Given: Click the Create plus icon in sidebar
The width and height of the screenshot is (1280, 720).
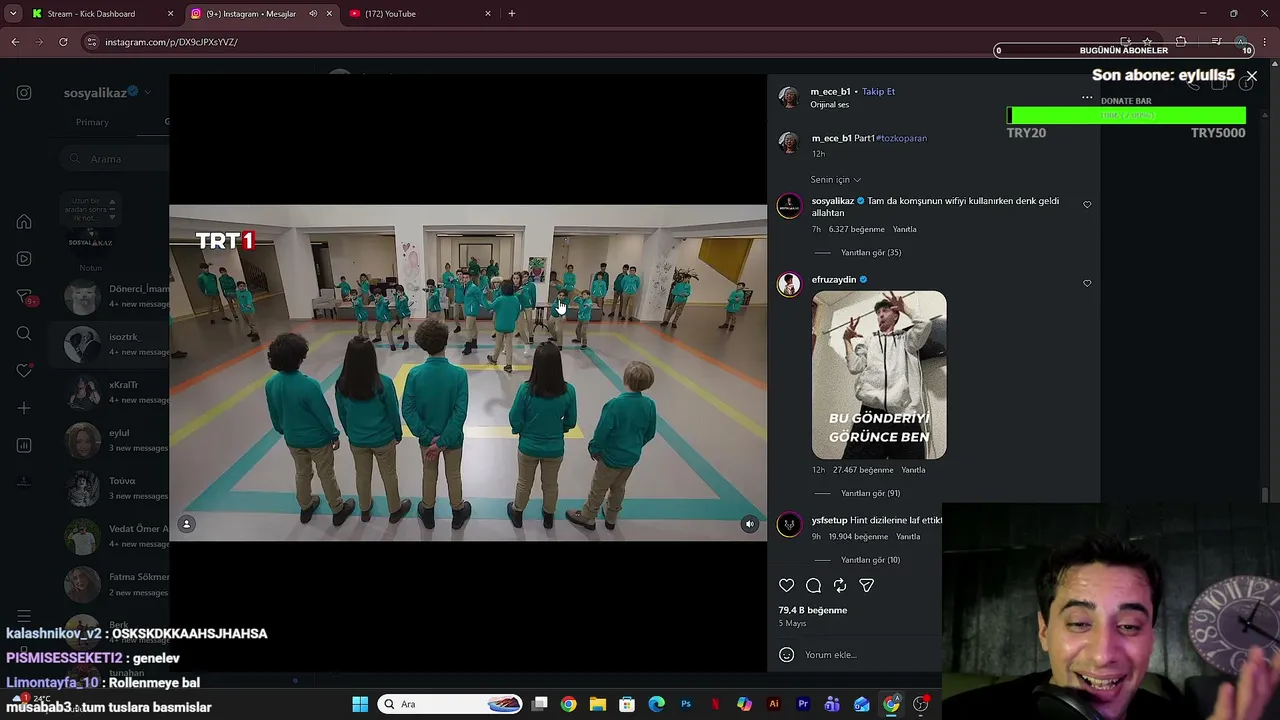Looking at the screenshot, I should (x=24, y=408).
